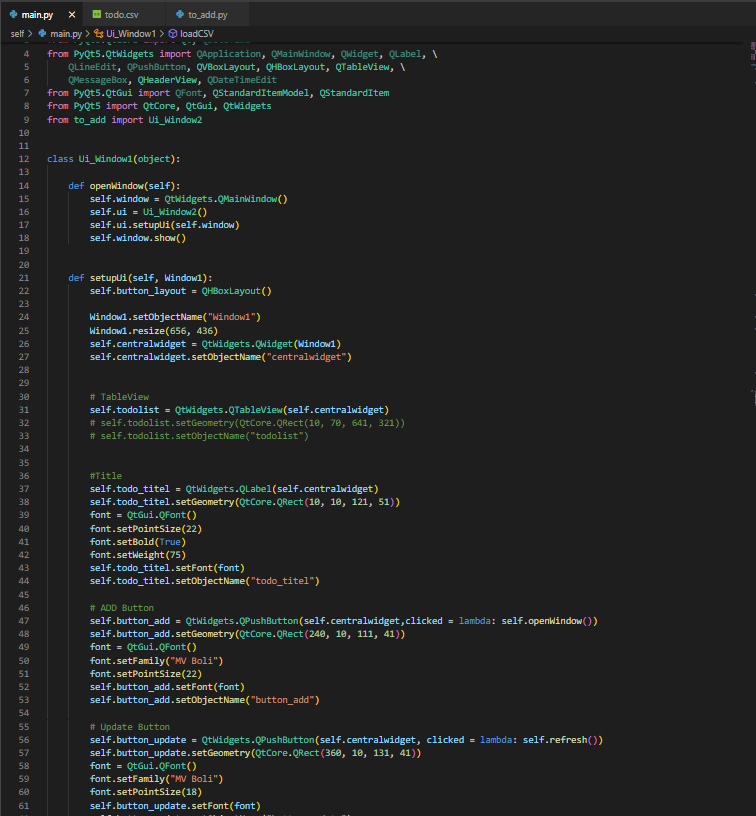
Task: Click the method symbol icon beside loadCSV breadcrumb
Action: click(174, 33)
